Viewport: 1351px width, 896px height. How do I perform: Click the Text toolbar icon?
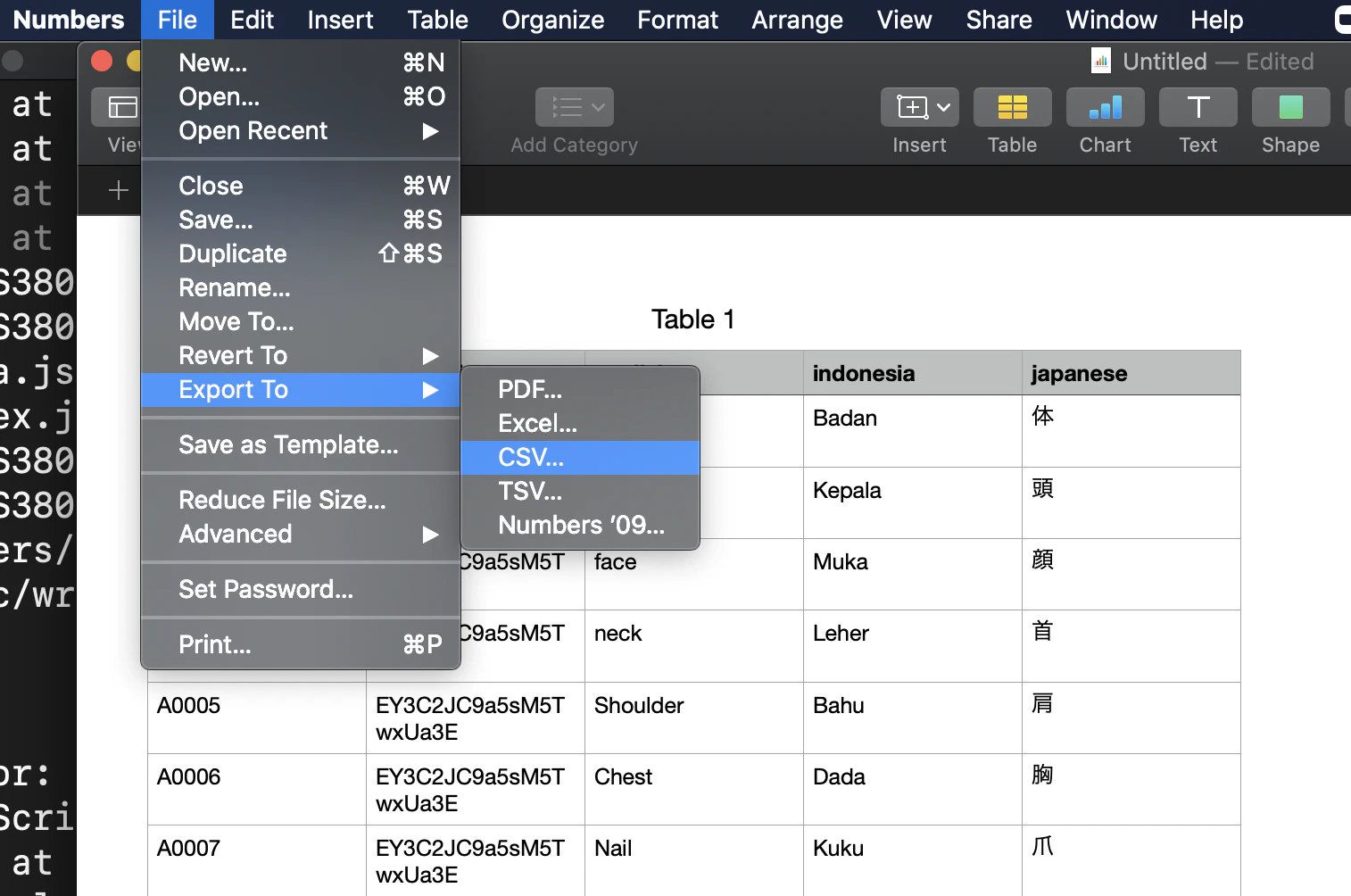tap(1198, 108)
